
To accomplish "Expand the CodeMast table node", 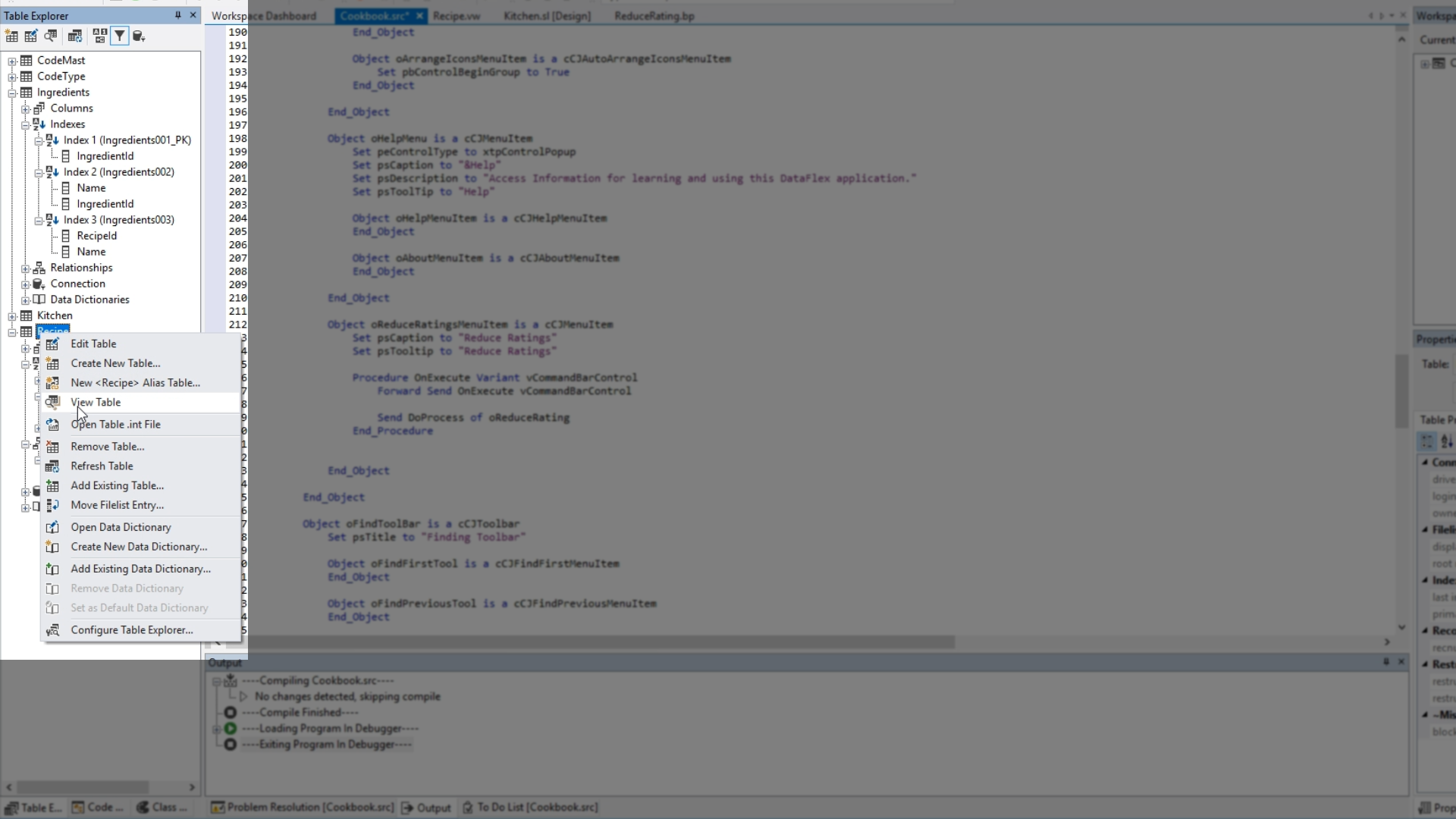I will (12, 61).
